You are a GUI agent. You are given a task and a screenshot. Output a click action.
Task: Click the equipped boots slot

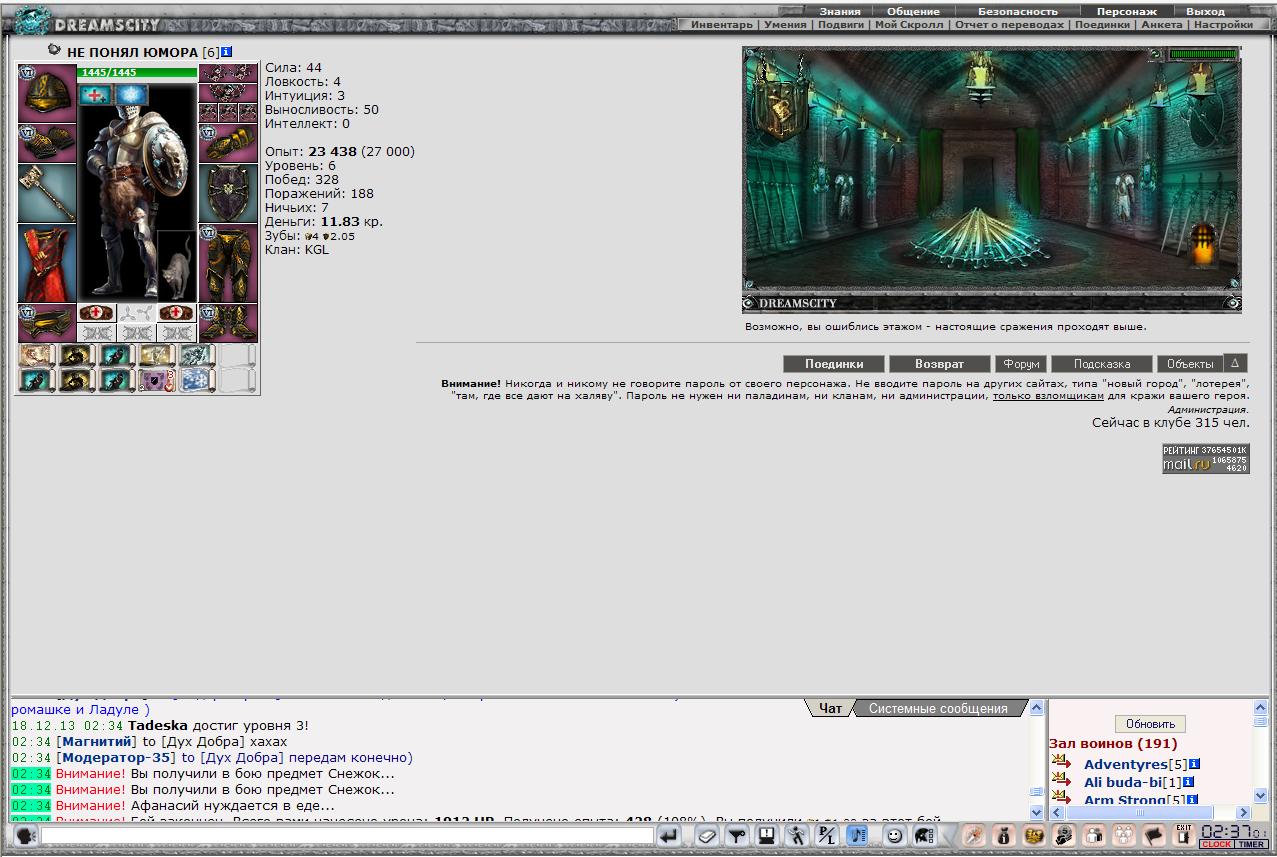click(x=228, y=323)
